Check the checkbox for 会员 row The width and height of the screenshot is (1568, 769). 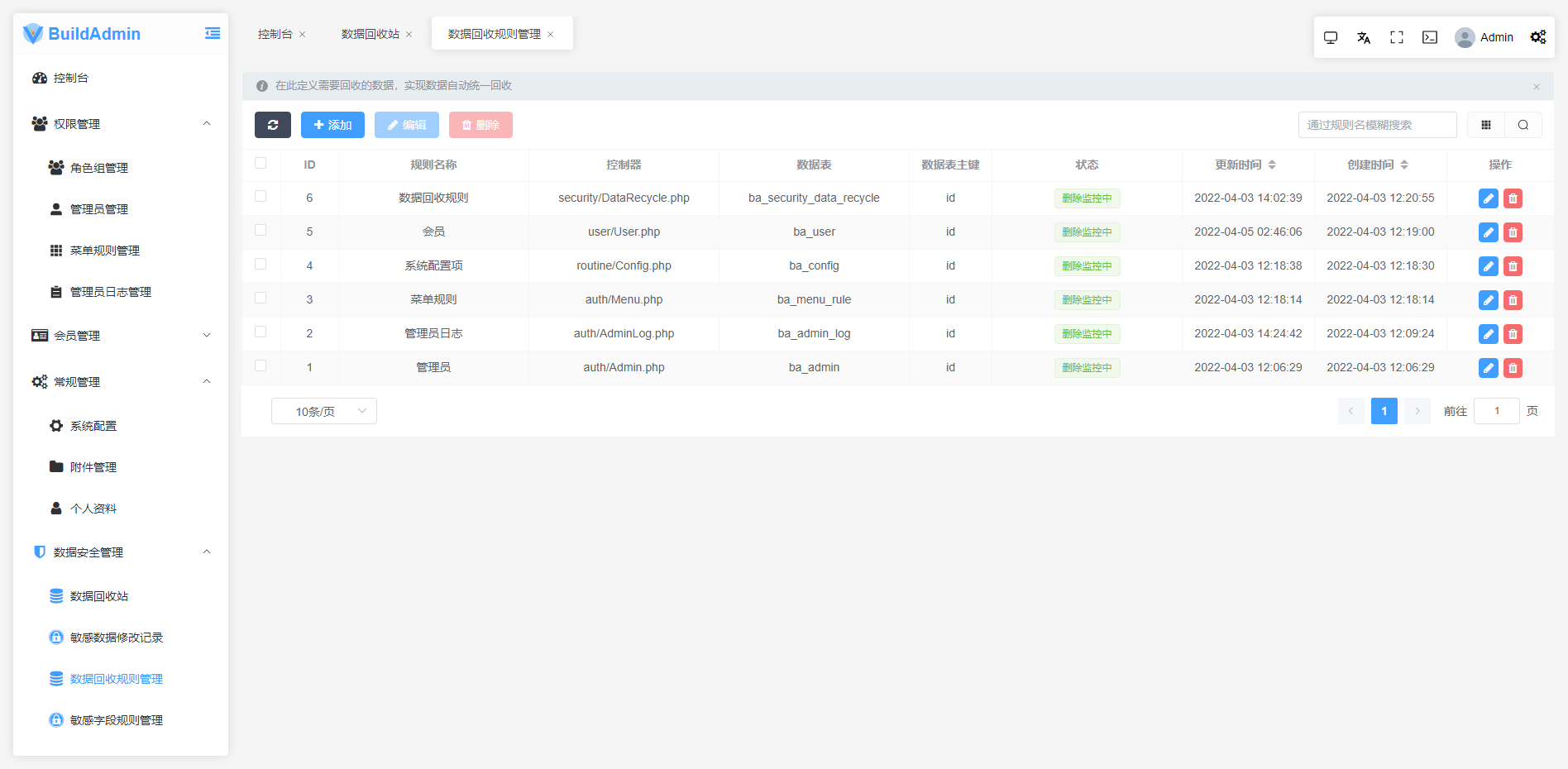tap(261, 232)
